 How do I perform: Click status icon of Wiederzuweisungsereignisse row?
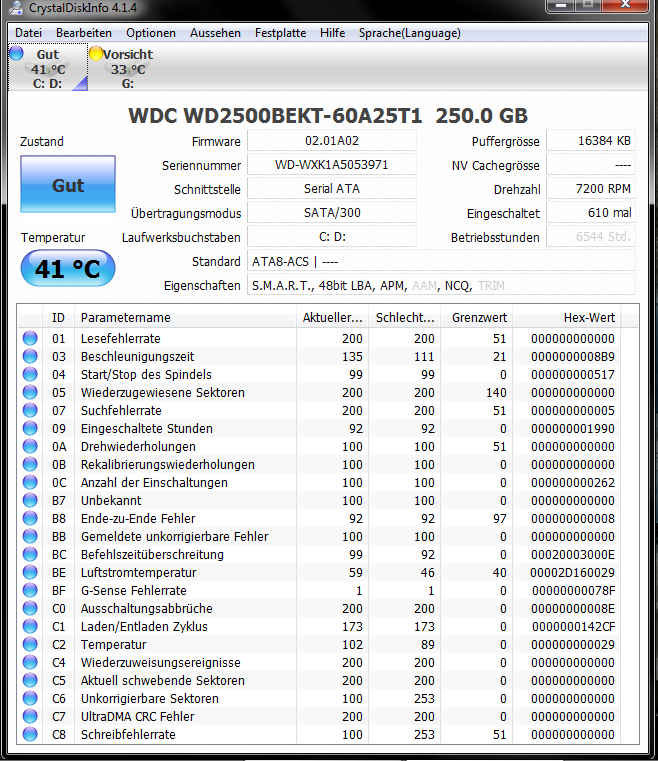30,662
